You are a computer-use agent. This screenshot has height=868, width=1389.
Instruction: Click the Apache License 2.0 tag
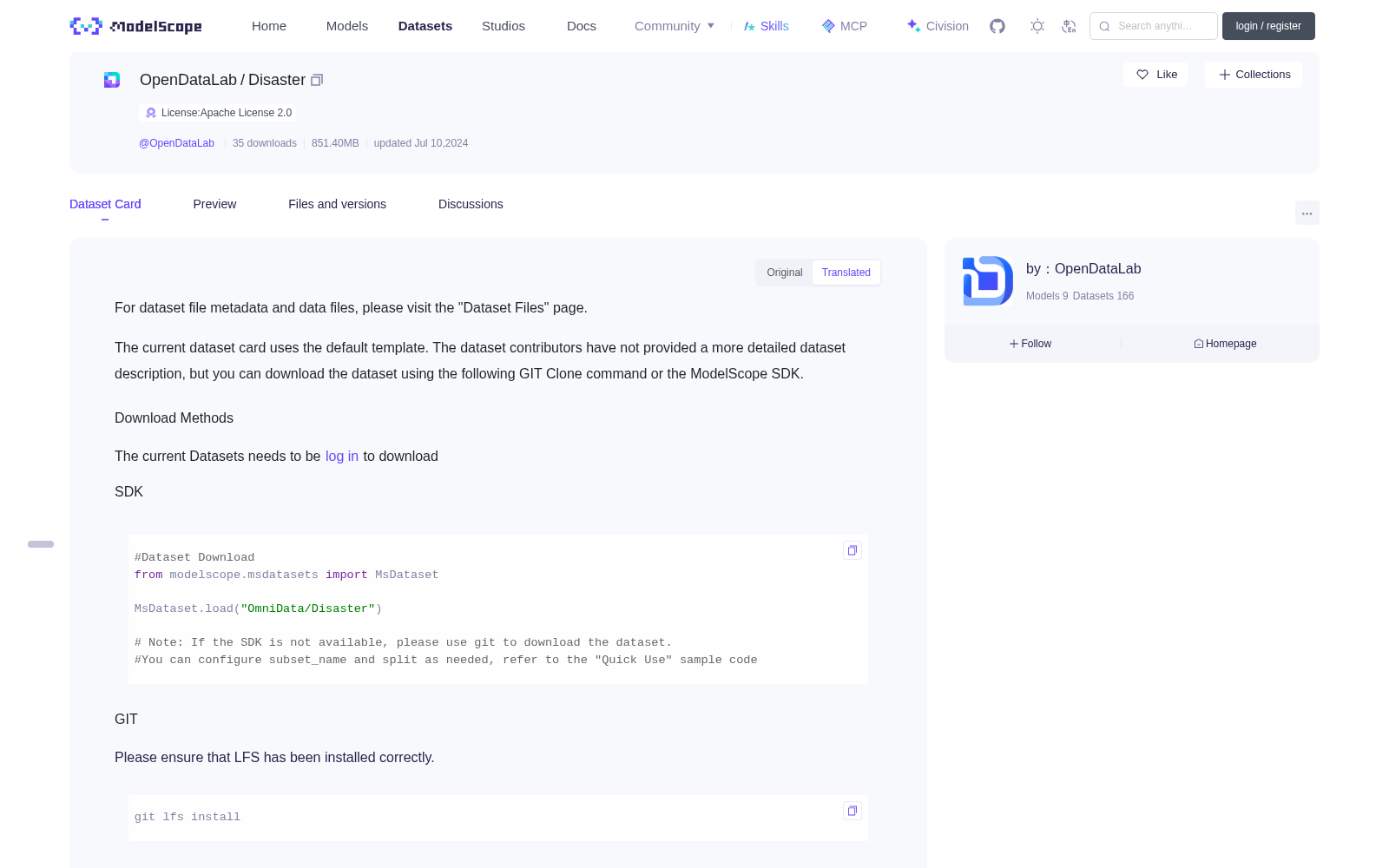217,113
